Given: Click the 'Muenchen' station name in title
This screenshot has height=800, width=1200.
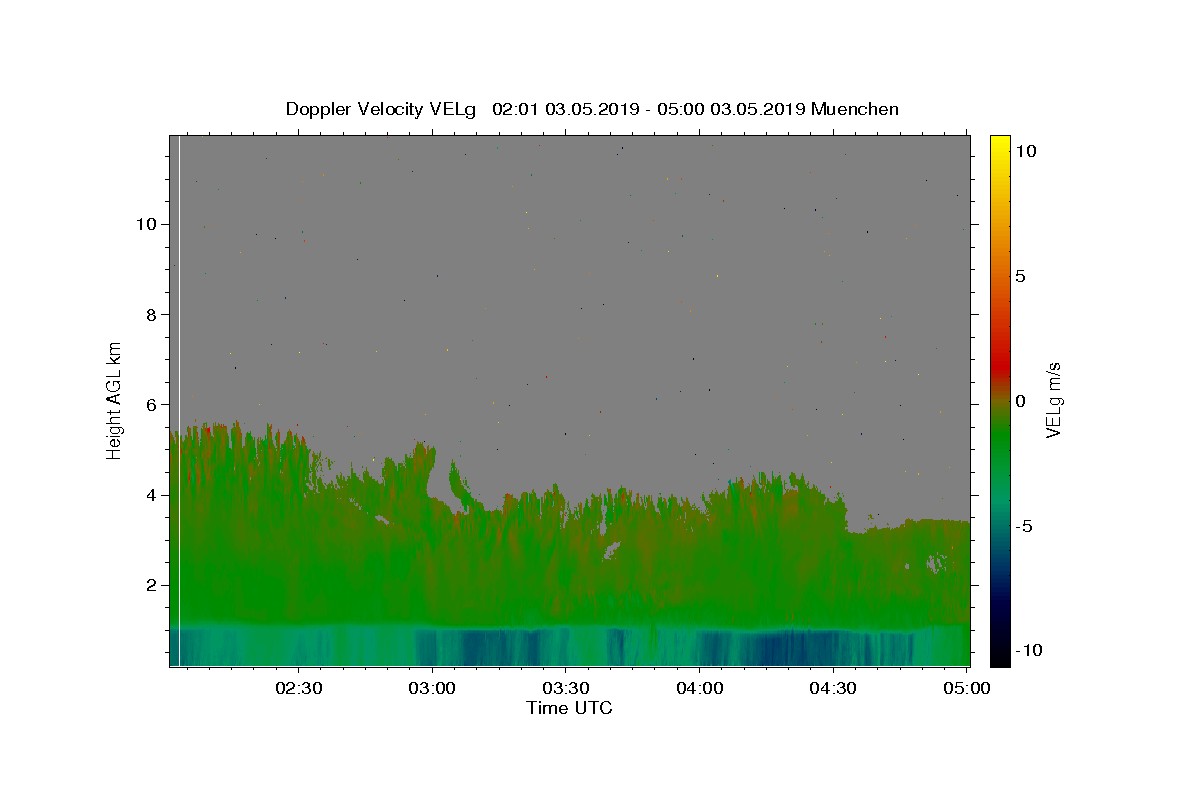Looking at the screenshot, I should click(855, 109).
